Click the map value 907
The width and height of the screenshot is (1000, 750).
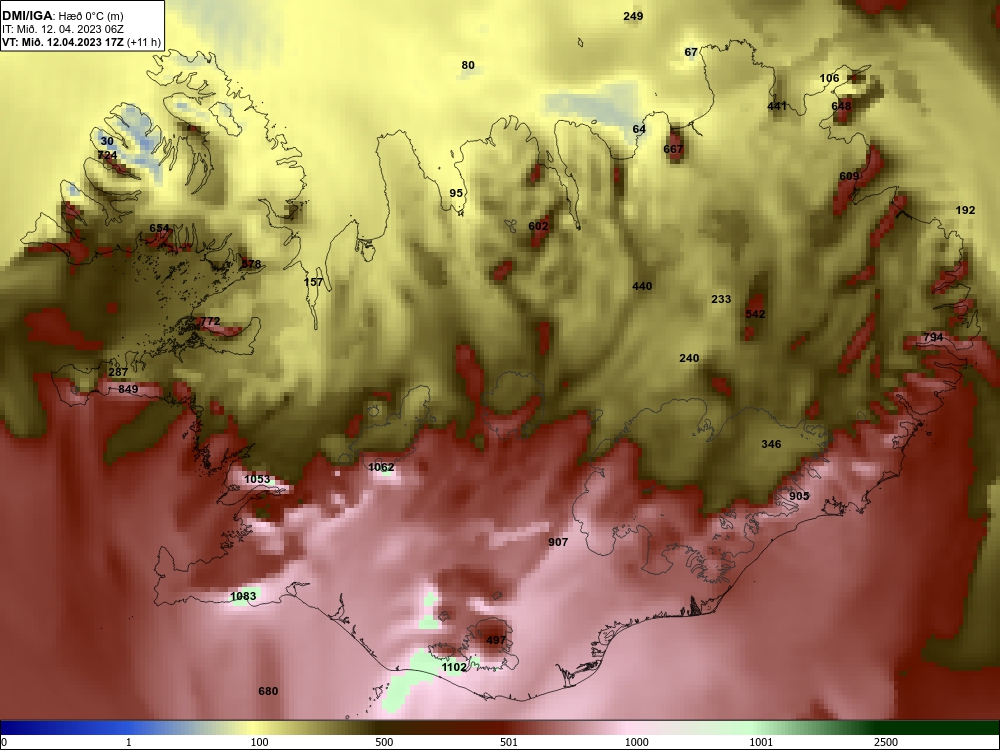tap(558, 542)
